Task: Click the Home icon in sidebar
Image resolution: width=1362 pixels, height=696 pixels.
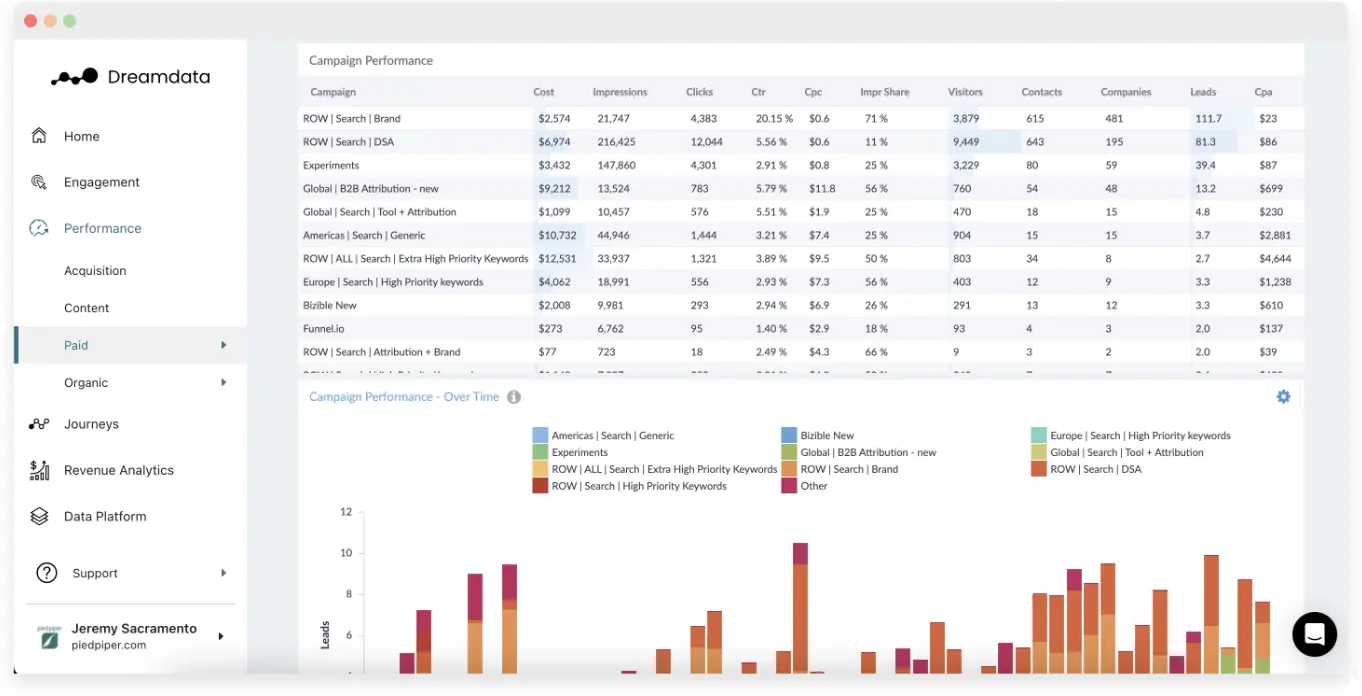Action: click(39, 136)
